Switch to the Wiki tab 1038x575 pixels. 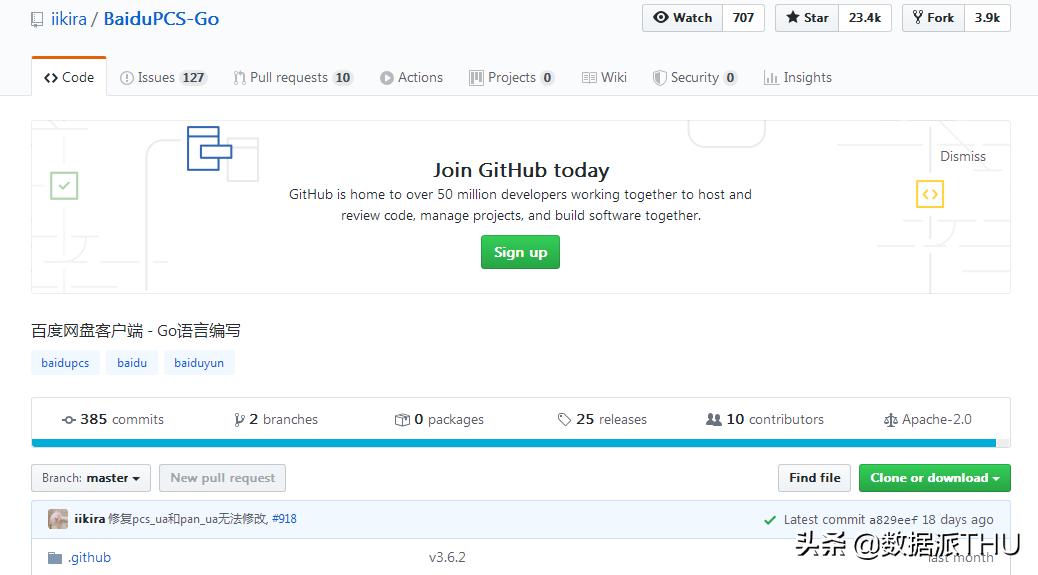[x=604, y=77]
